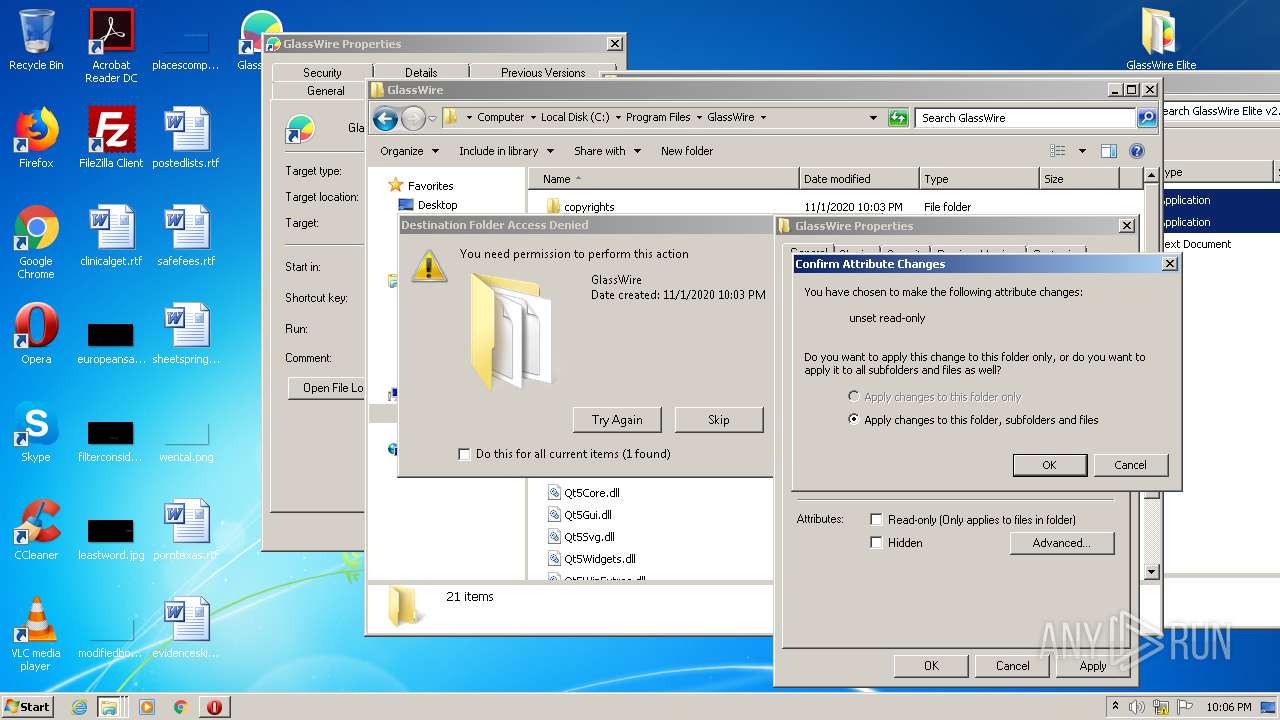Screen dimensions: 1280x720
Task: Expand the address bar history dropdown
Action: tap(874, 118)
